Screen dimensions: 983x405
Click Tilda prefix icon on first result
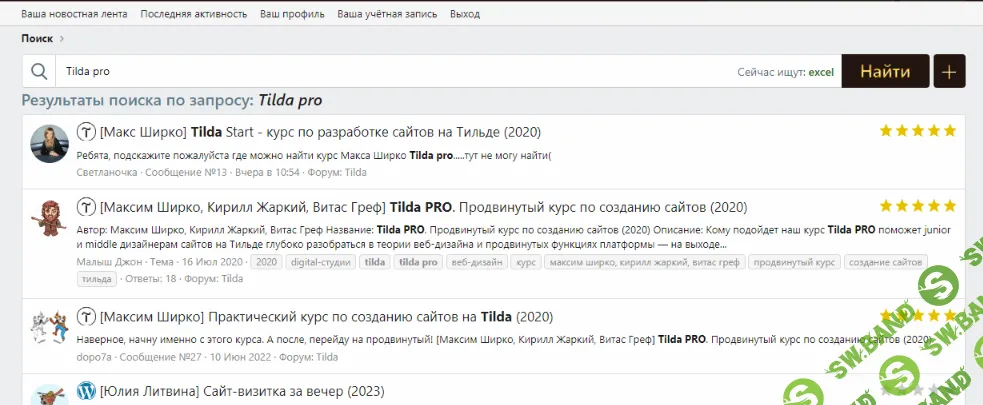click(86, 131)
